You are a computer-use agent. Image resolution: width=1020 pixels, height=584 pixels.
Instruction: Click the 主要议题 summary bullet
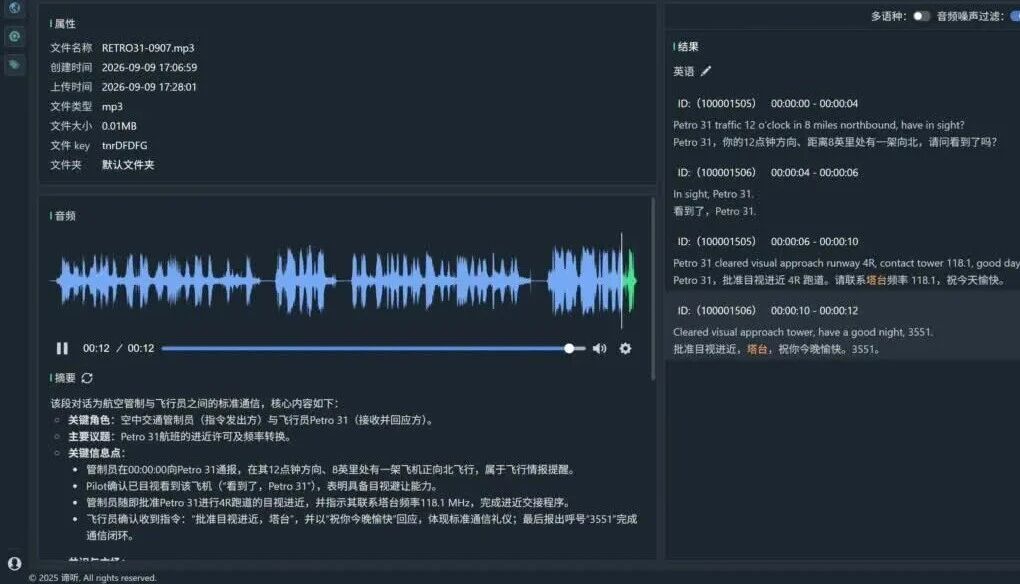180,436
